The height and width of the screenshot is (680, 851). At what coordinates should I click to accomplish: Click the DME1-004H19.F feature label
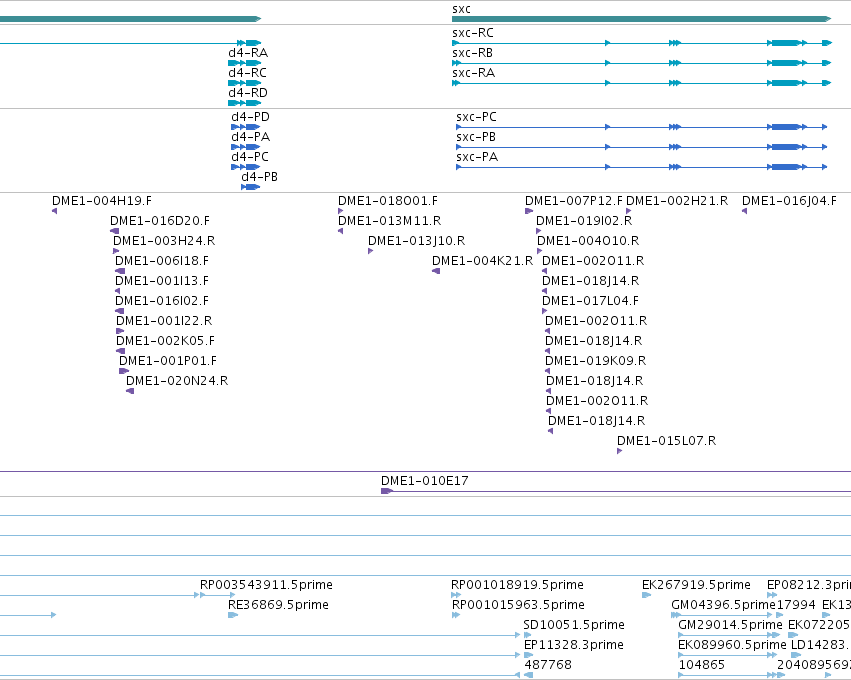102,201
